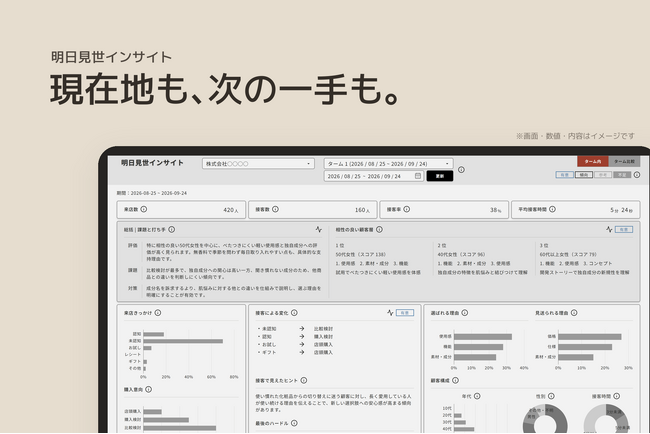Open info icon for 接客率 card
Screen dimensions: 650x434
pyautogui.click(x=407, y=209)
